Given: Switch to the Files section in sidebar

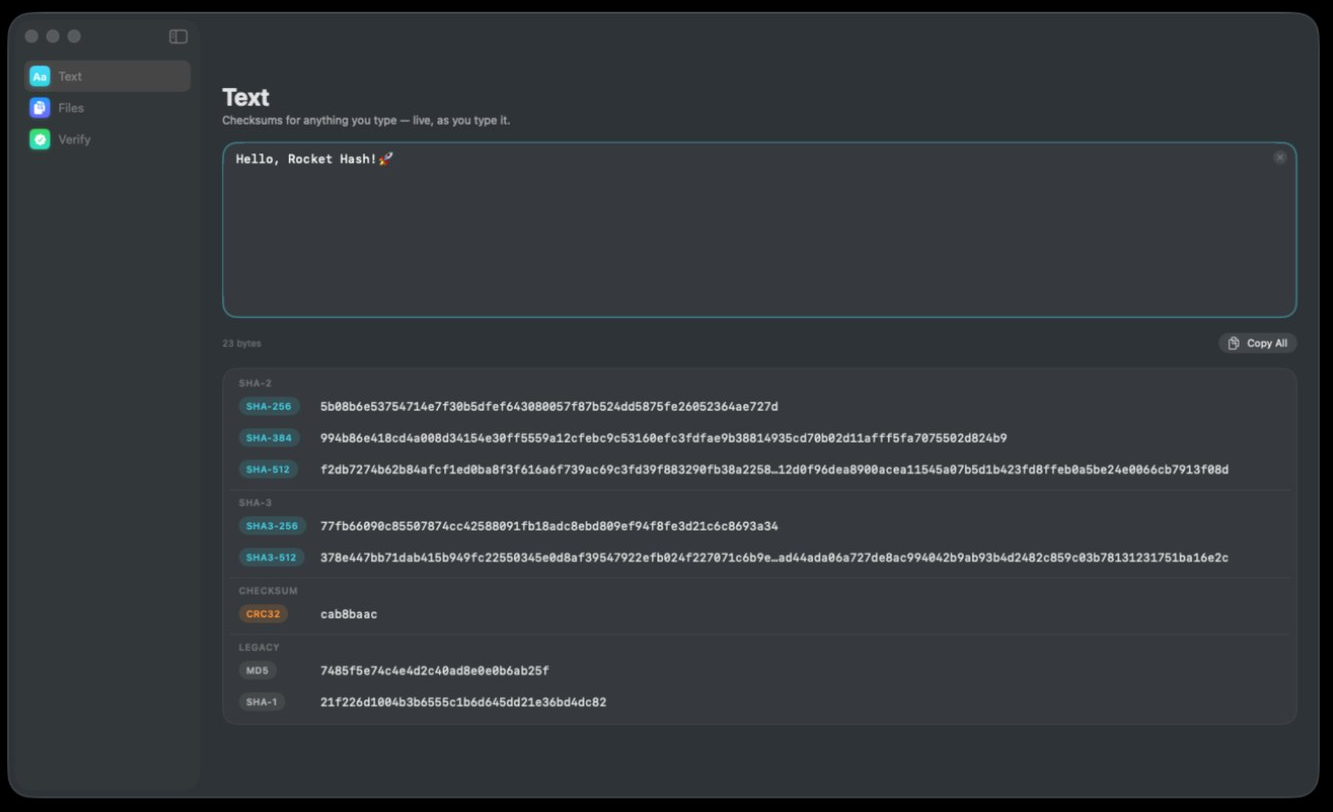Looking at the screenshot, I should (107, 108).
